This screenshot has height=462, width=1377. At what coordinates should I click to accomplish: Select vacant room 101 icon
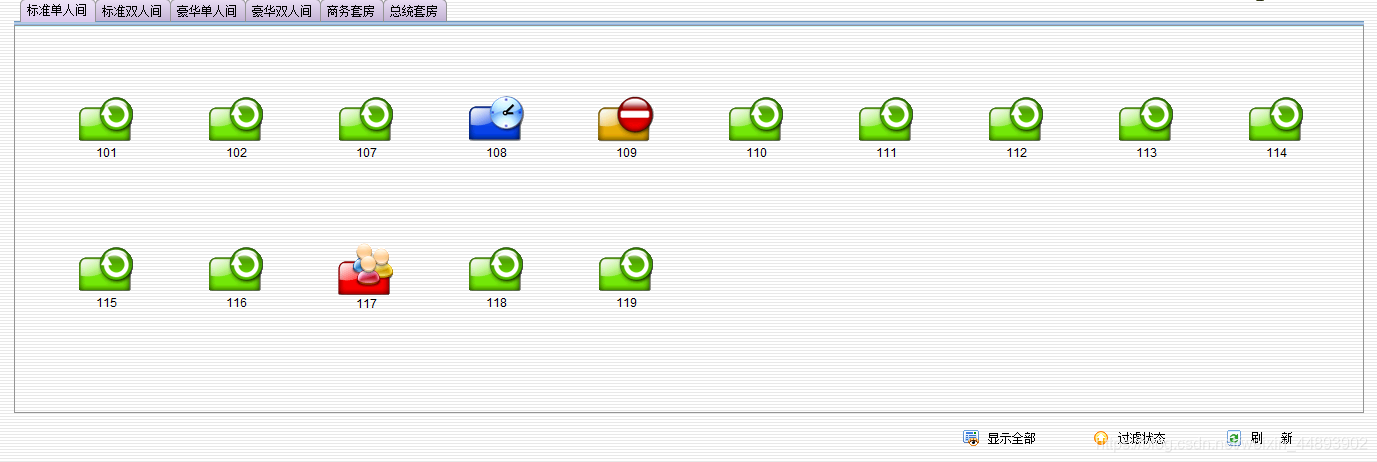106,119
